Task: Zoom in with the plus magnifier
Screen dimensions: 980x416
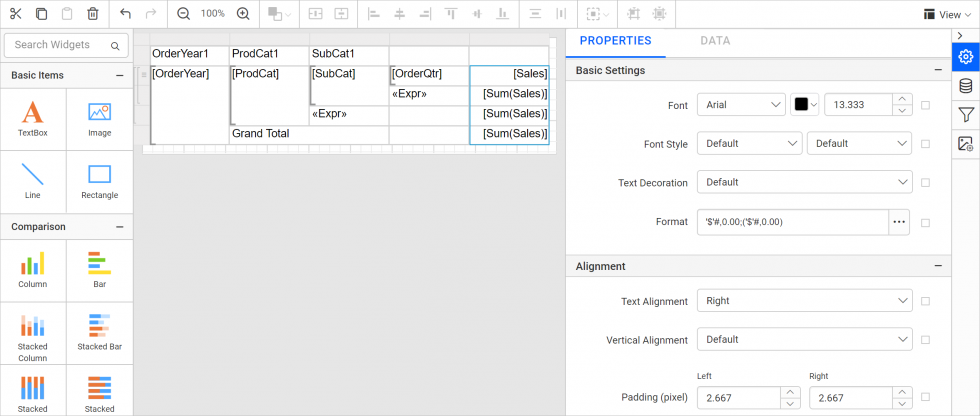Action: click(243, 14)
